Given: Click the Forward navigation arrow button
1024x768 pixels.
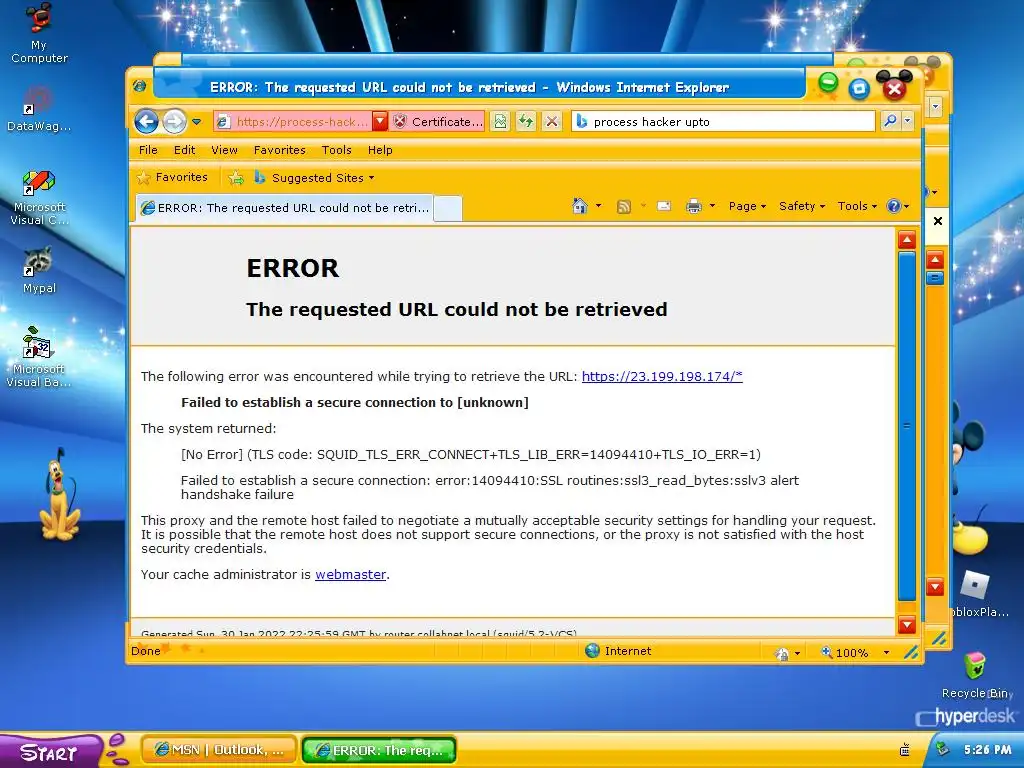Looking at the screenshot, I should (x=174, y=121).
